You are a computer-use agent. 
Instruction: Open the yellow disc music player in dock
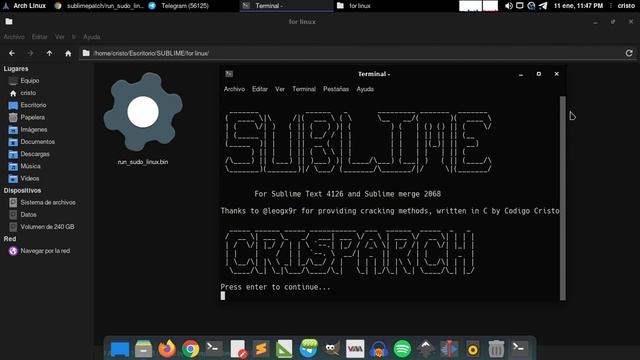473,349
